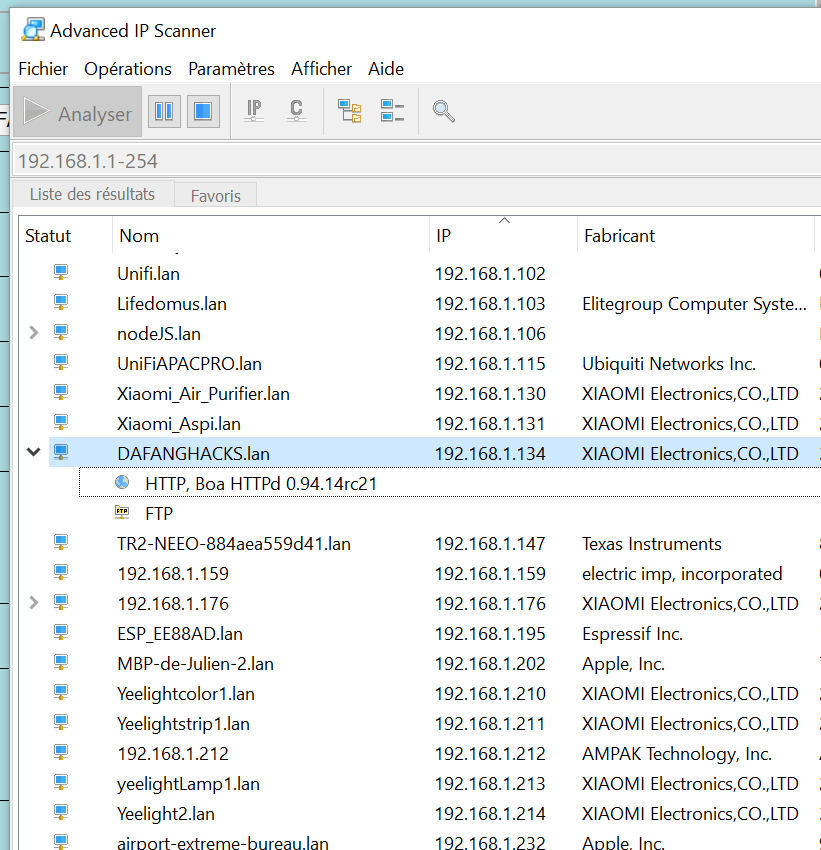Click the Ubiquiti Networks Inc. manufacturer cell
This screenshot has width=821, height=850.
click(669, 363)
